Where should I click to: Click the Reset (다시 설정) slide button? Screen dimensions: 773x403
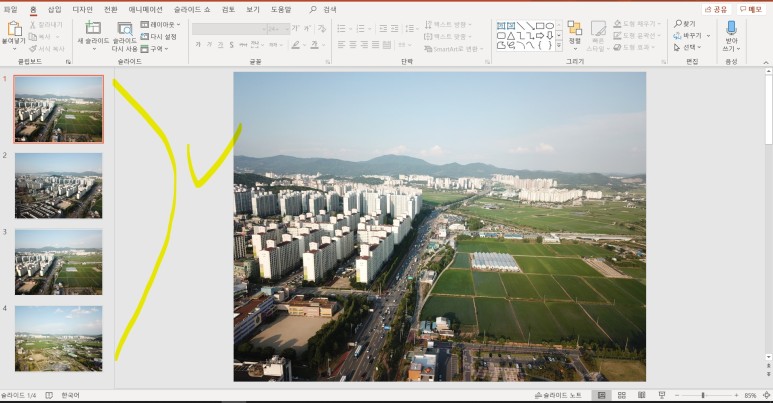tap(159, 37)
